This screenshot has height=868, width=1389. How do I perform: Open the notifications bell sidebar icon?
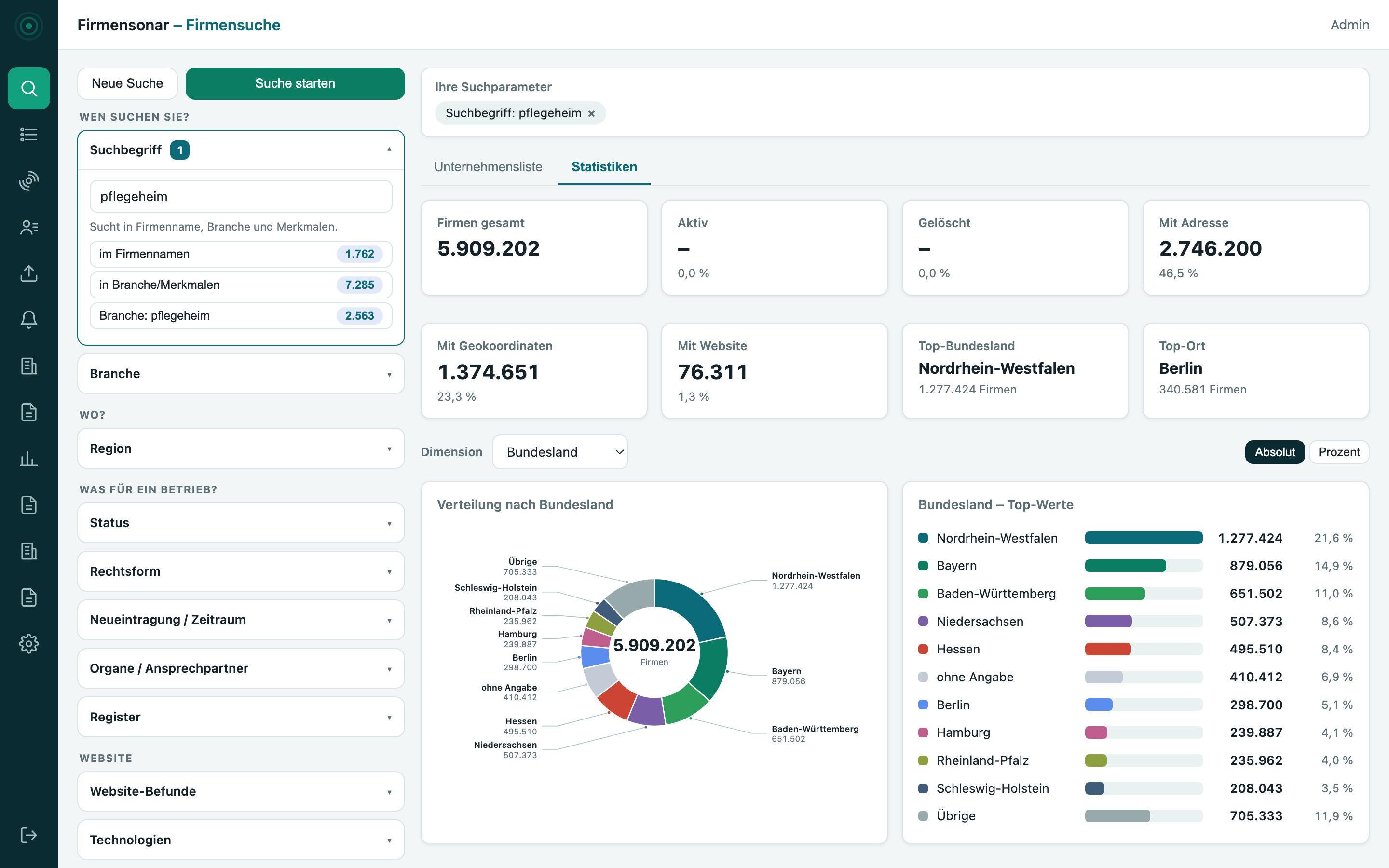(x=29, y=320)
